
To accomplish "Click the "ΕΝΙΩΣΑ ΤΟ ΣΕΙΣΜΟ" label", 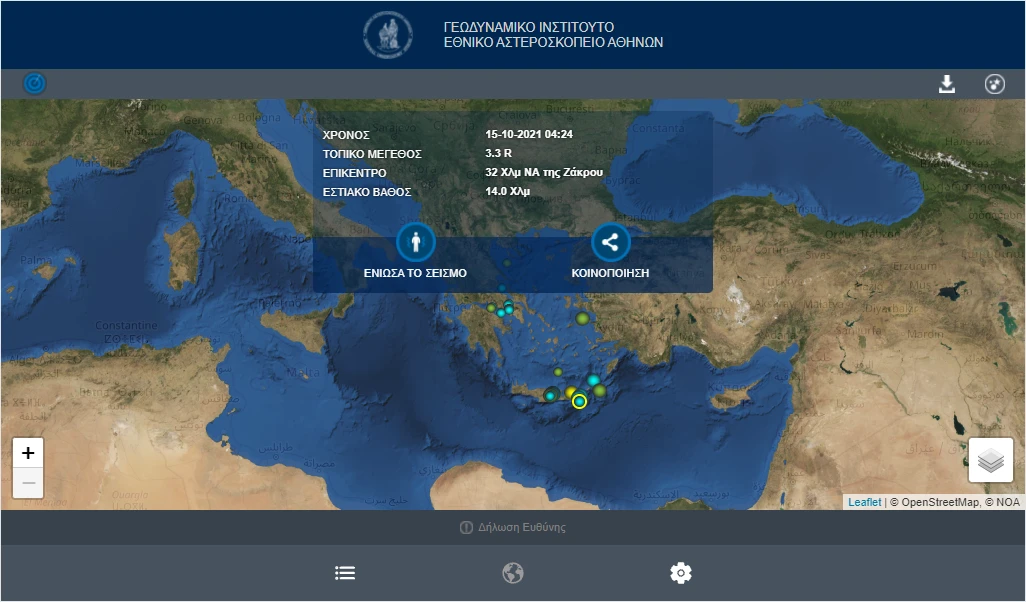I will click(416, 273).
